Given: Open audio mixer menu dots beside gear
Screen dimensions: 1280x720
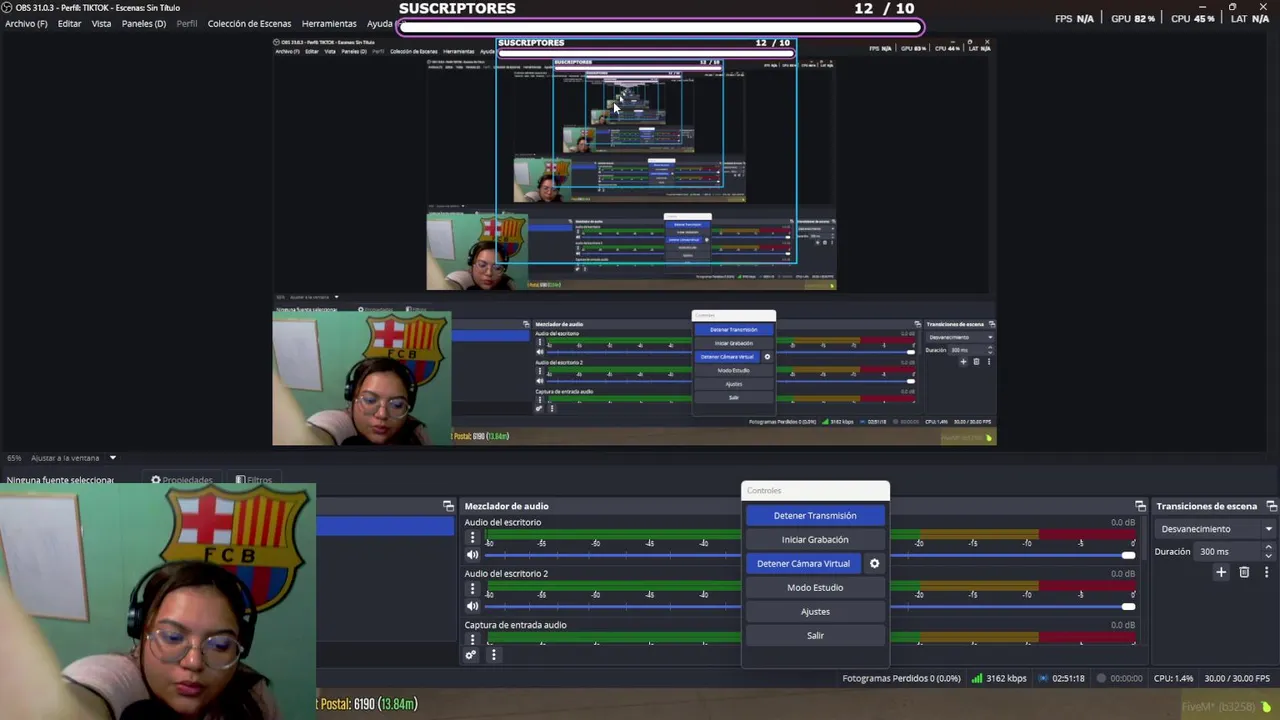Looking at the screenshot, I should pyautogui.click(x=493, y=655).
